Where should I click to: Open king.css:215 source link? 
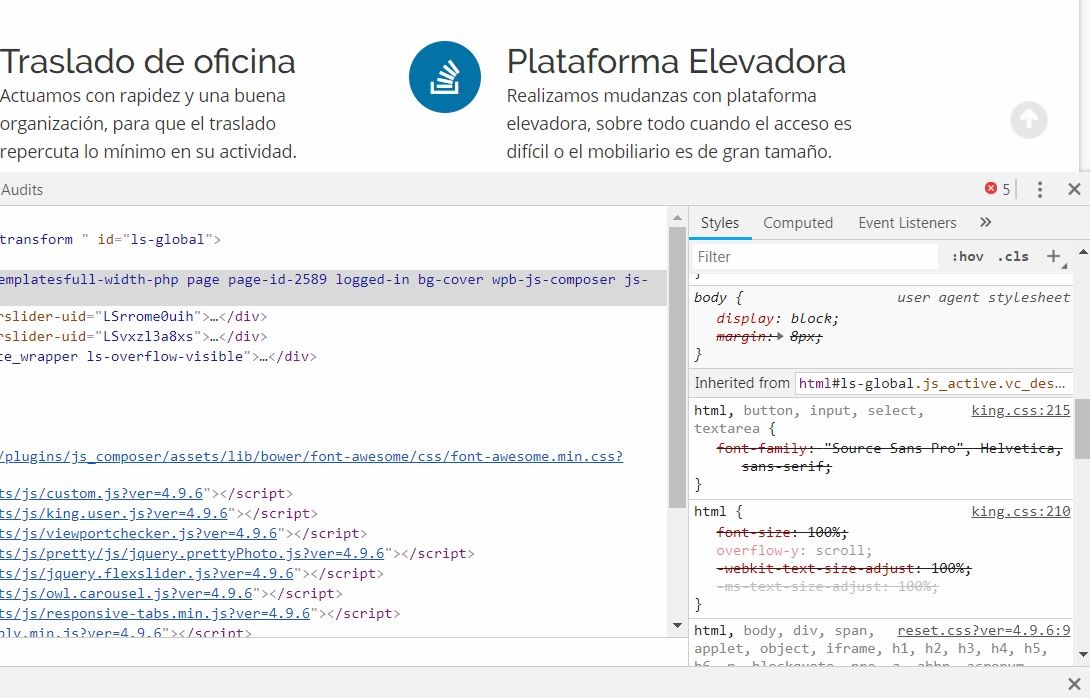1020,410
